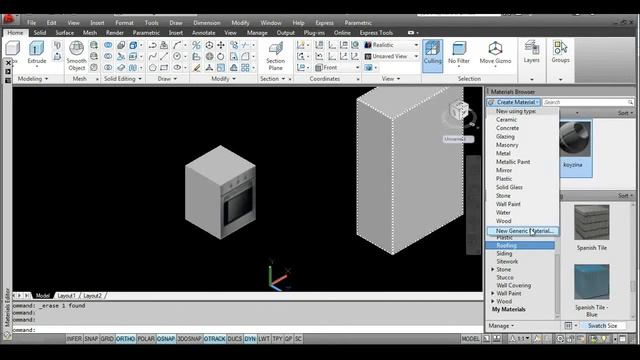Toggle DUCS in status bar
Screen dimensions: 640x360
pyautogui.click(x=234, y=339)
